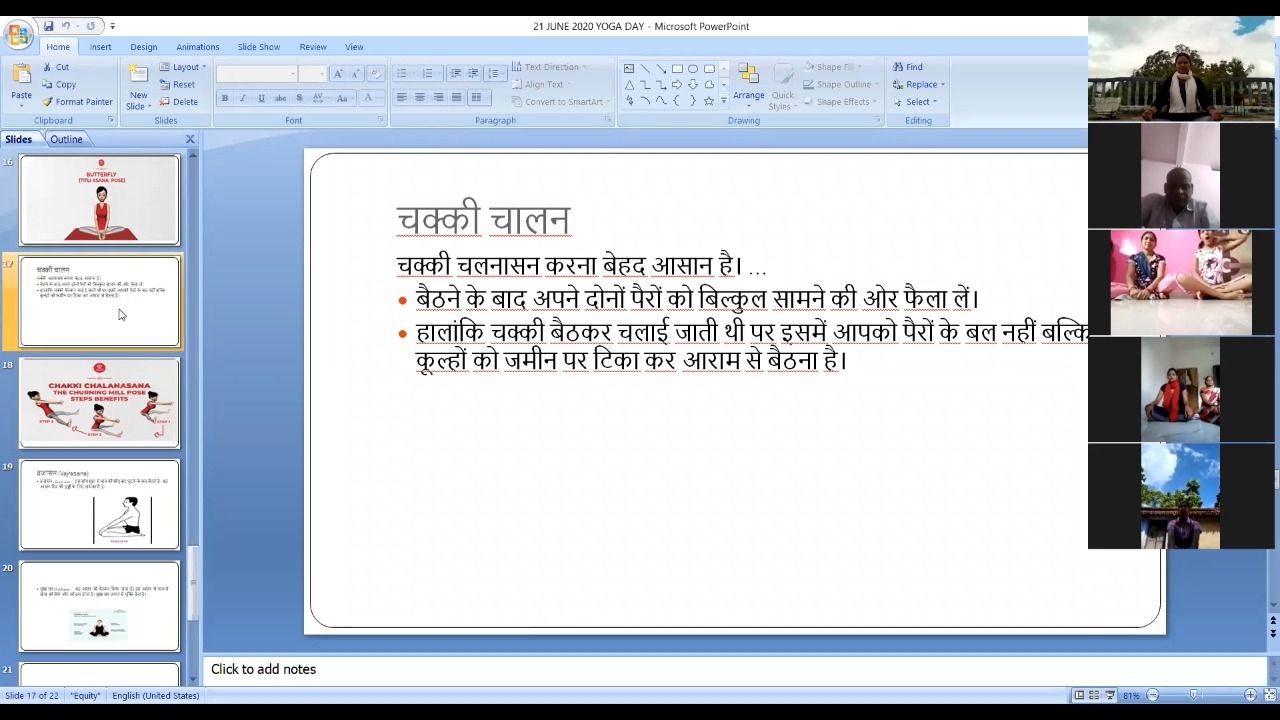Screen dimensions: 1280x720
Task: Zoom in with the plus button
Action: click(x=1250, y=695)
